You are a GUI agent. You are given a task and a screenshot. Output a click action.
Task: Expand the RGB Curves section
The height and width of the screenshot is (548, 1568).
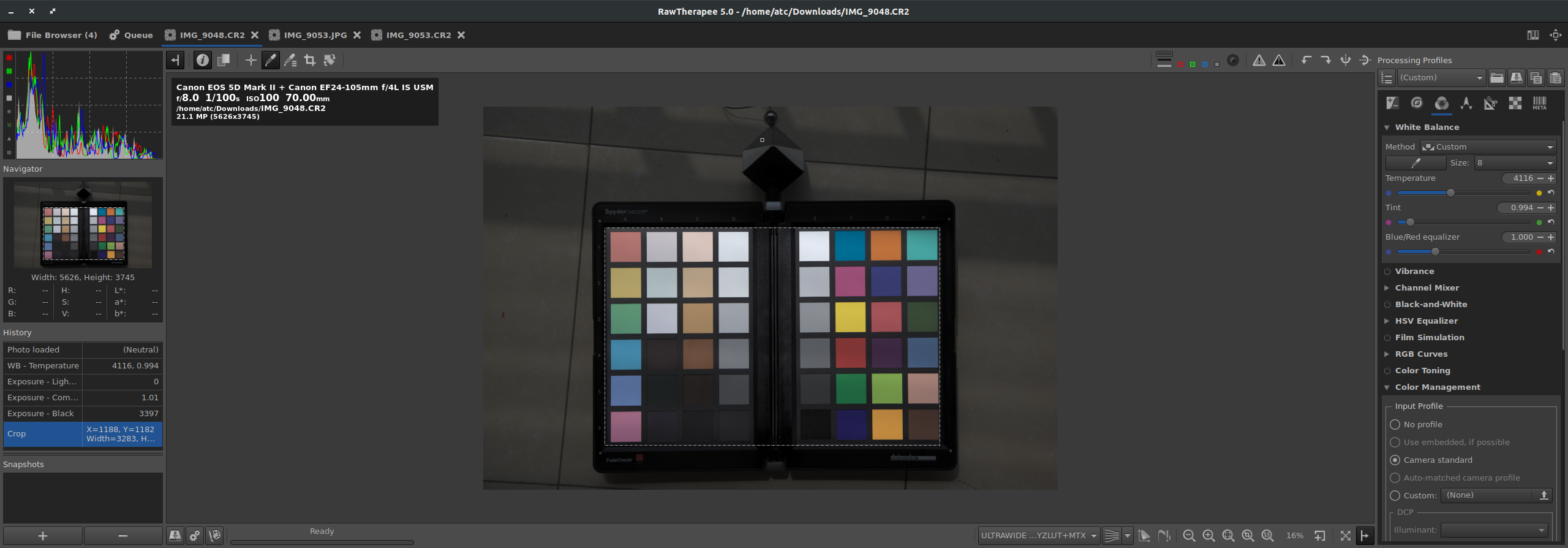pos(1387,354)
